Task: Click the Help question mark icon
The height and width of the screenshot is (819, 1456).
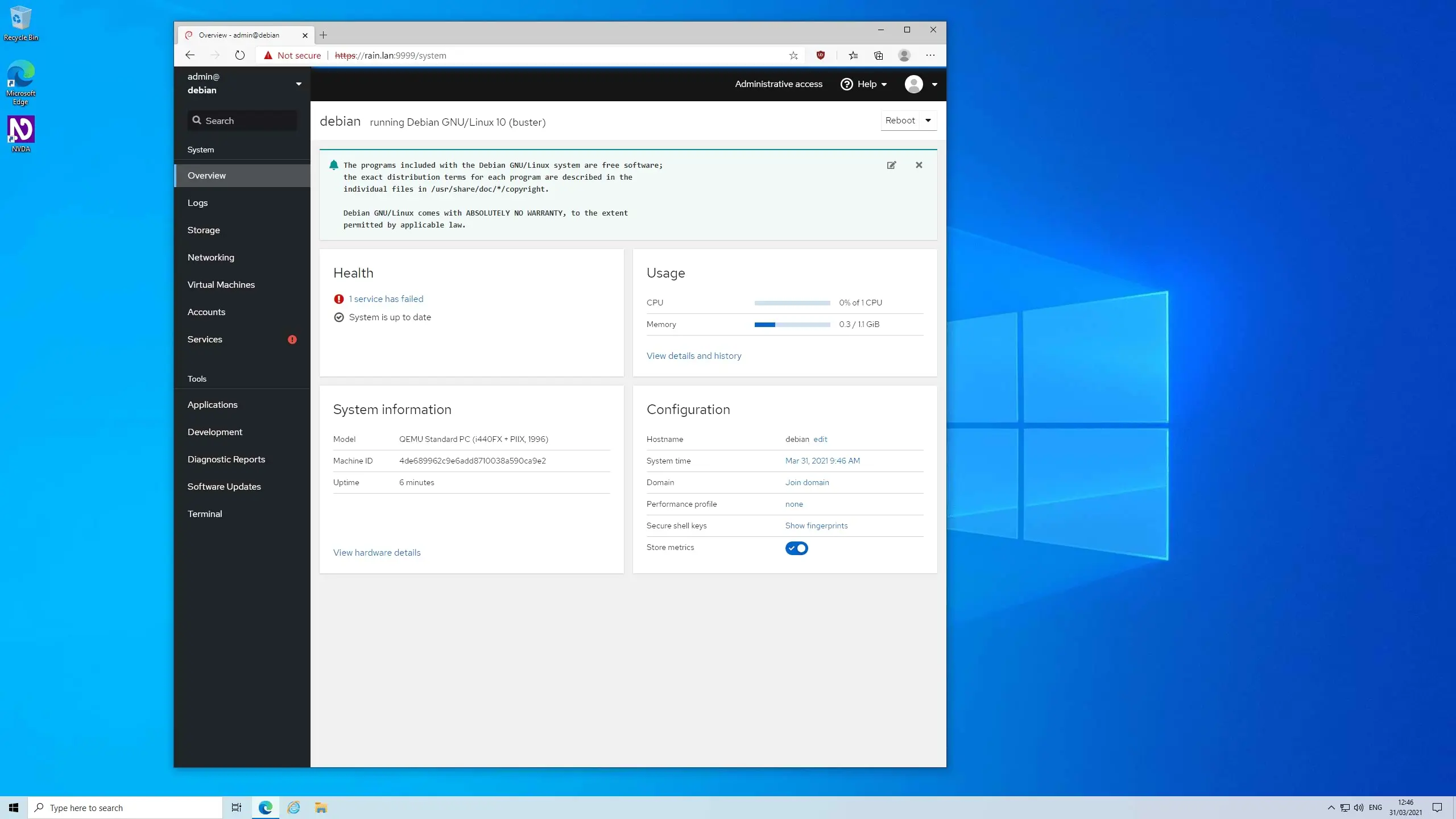Action: [847, 84]
